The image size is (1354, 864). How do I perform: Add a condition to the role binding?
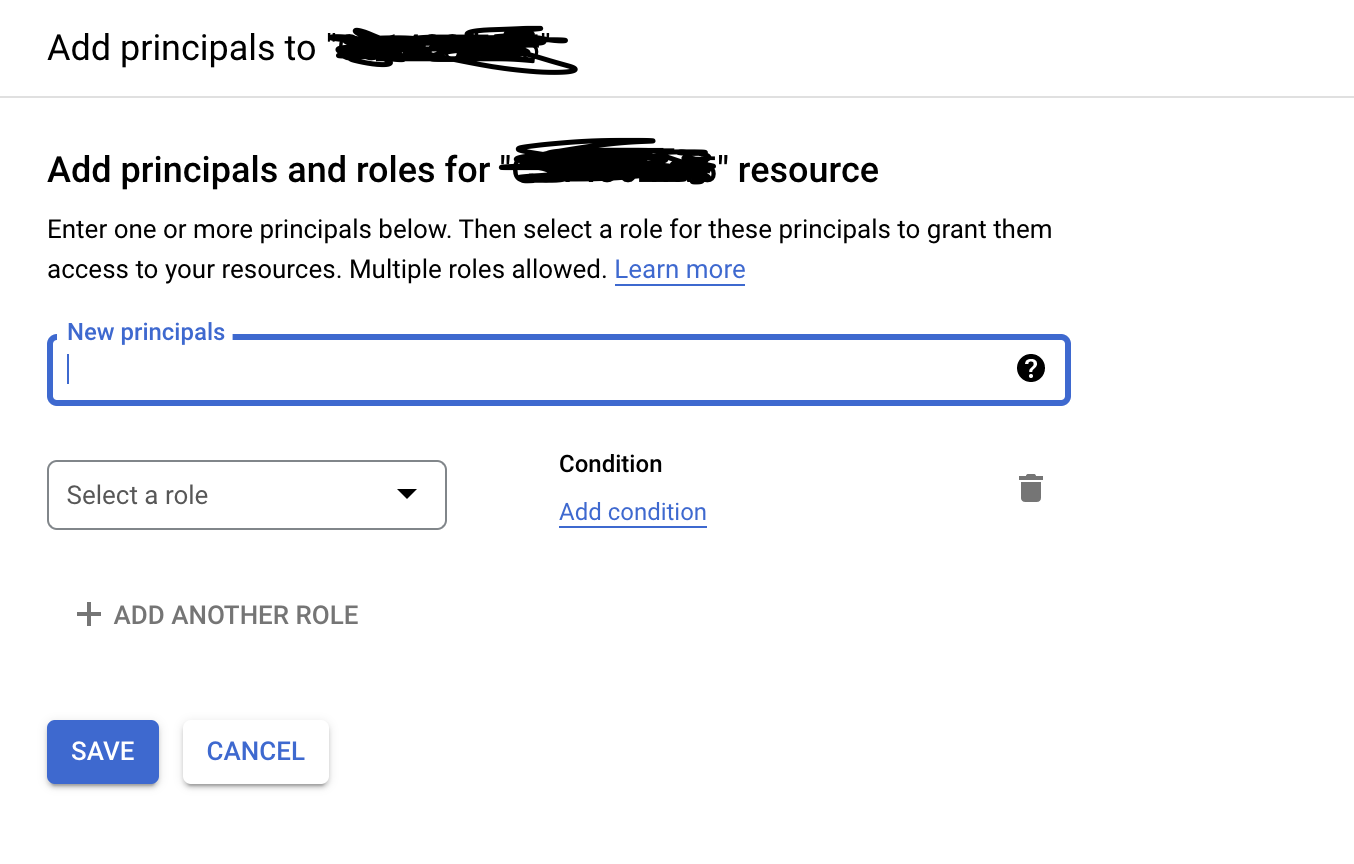point(632,512)
